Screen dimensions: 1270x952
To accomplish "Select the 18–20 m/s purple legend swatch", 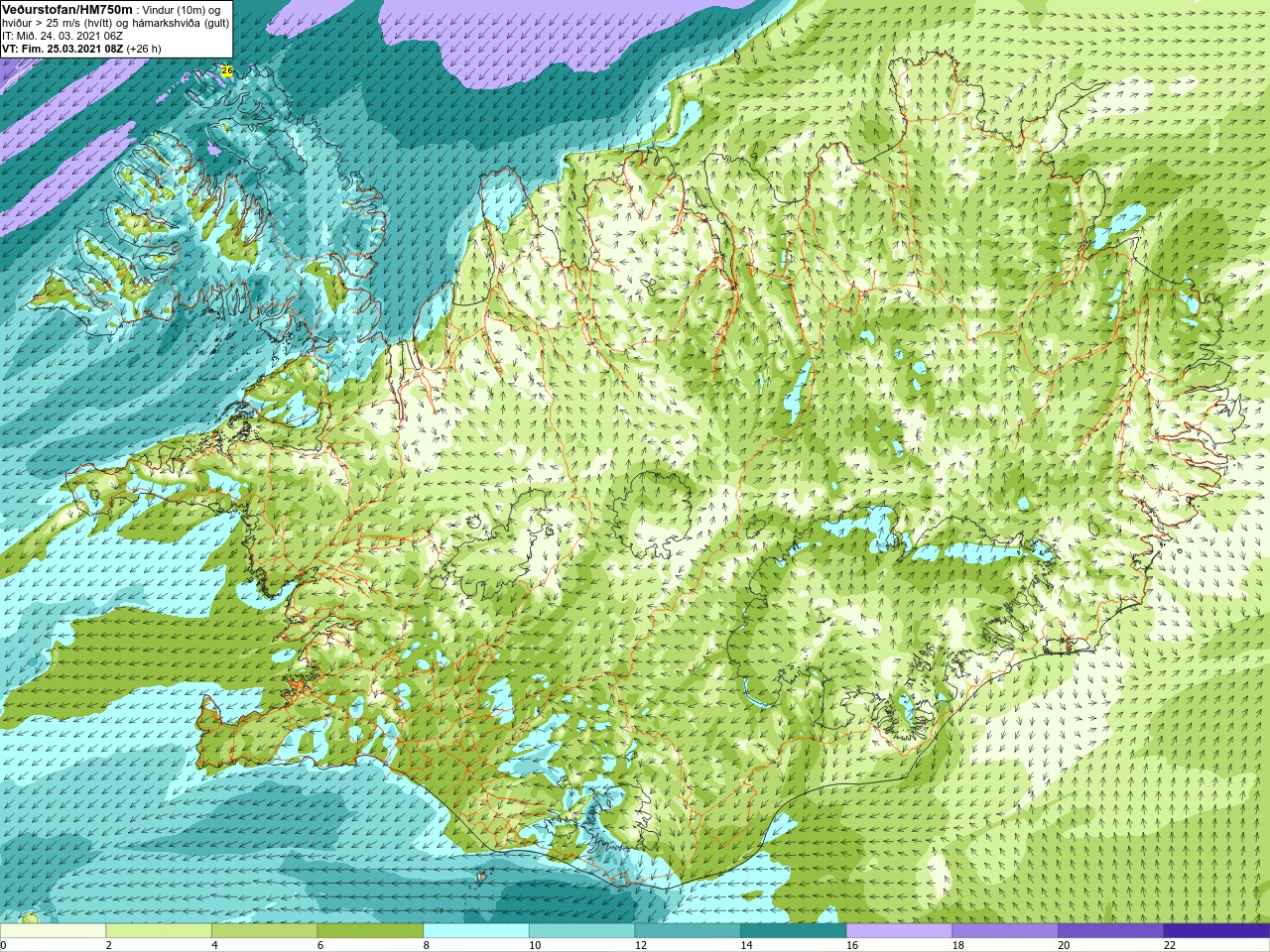I will click(1005, 931).
